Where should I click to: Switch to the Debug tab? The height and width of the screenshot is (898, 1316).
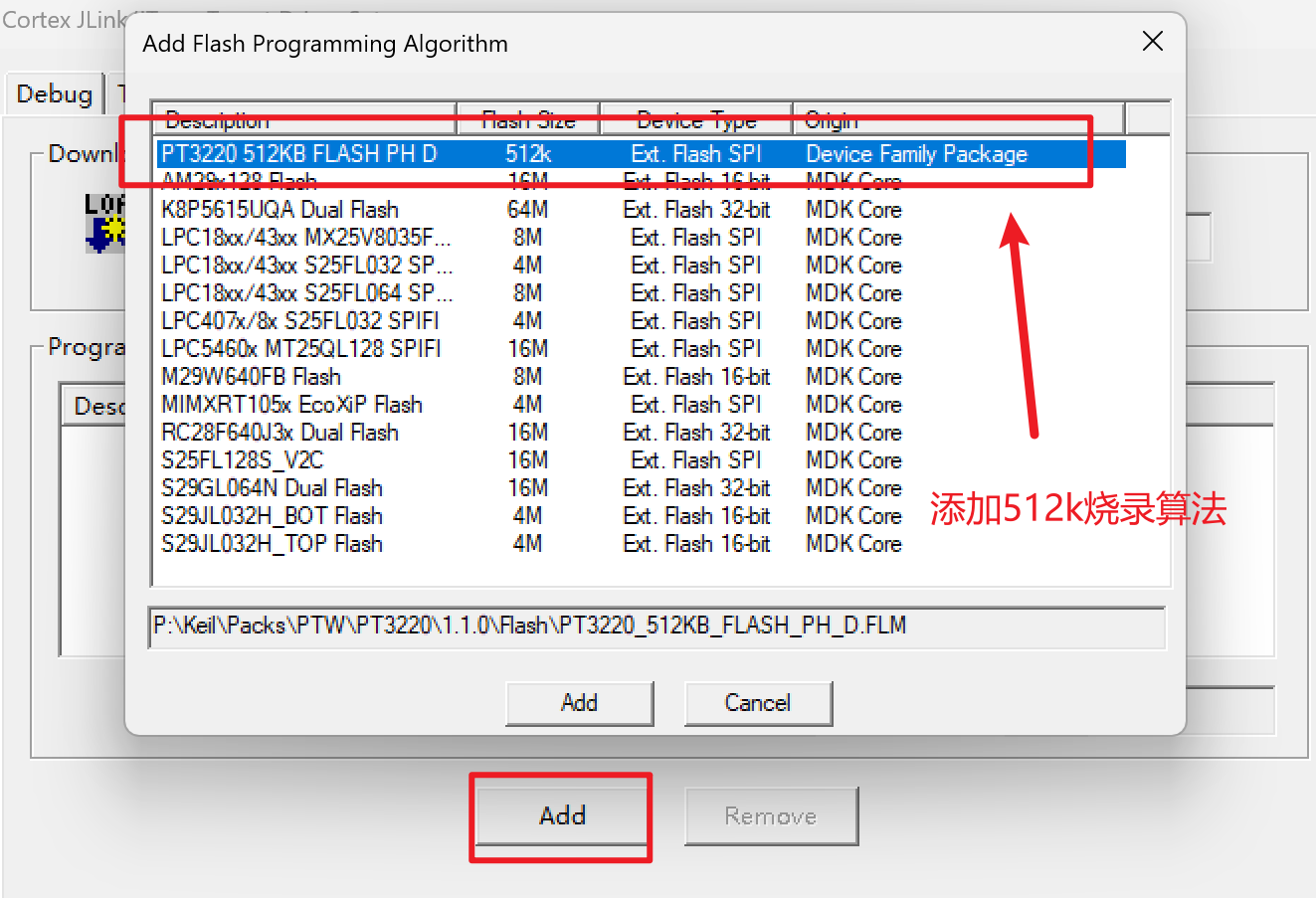click(x=55, y=94)
